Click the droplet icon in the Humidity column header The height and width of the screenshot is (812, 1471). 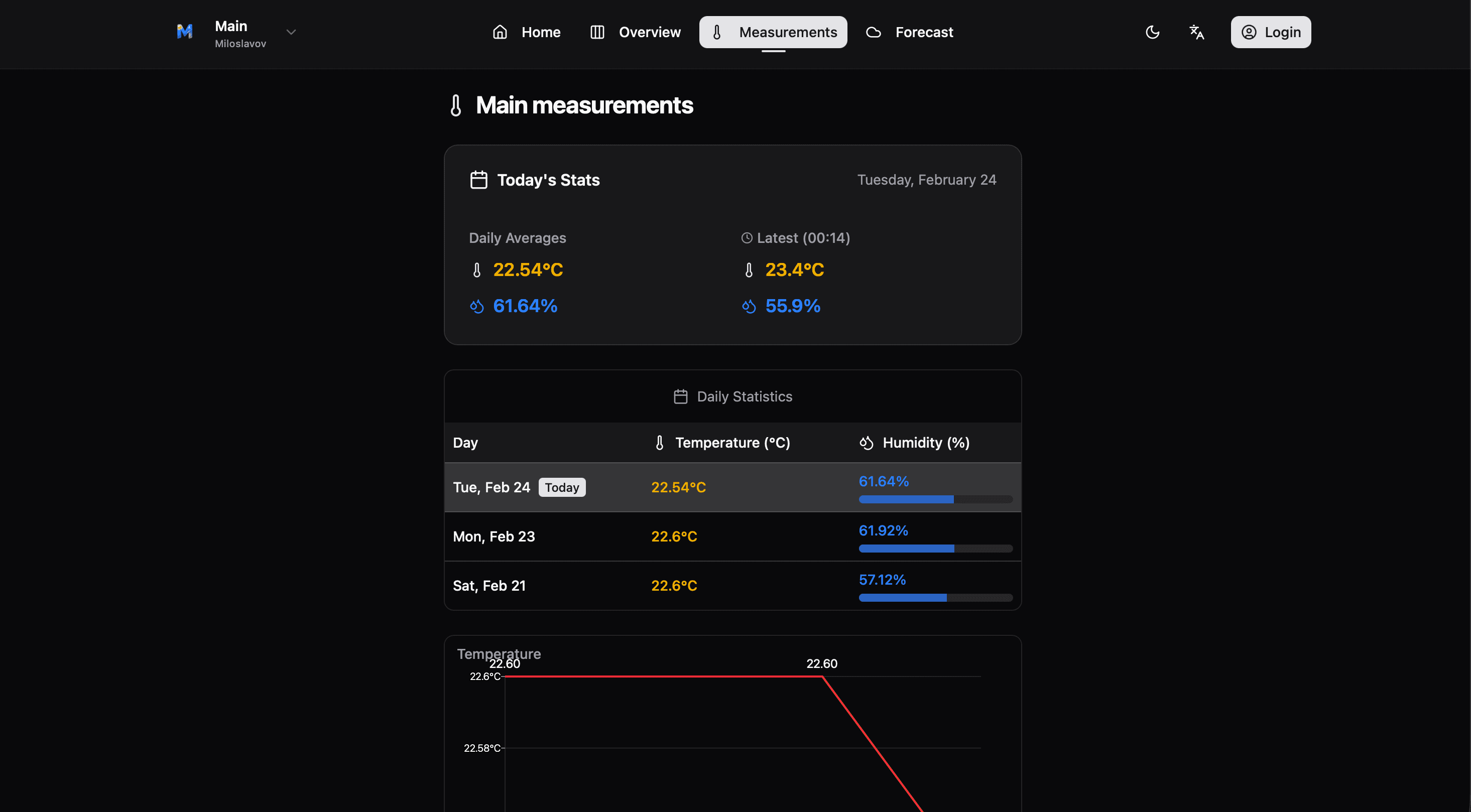866,443
